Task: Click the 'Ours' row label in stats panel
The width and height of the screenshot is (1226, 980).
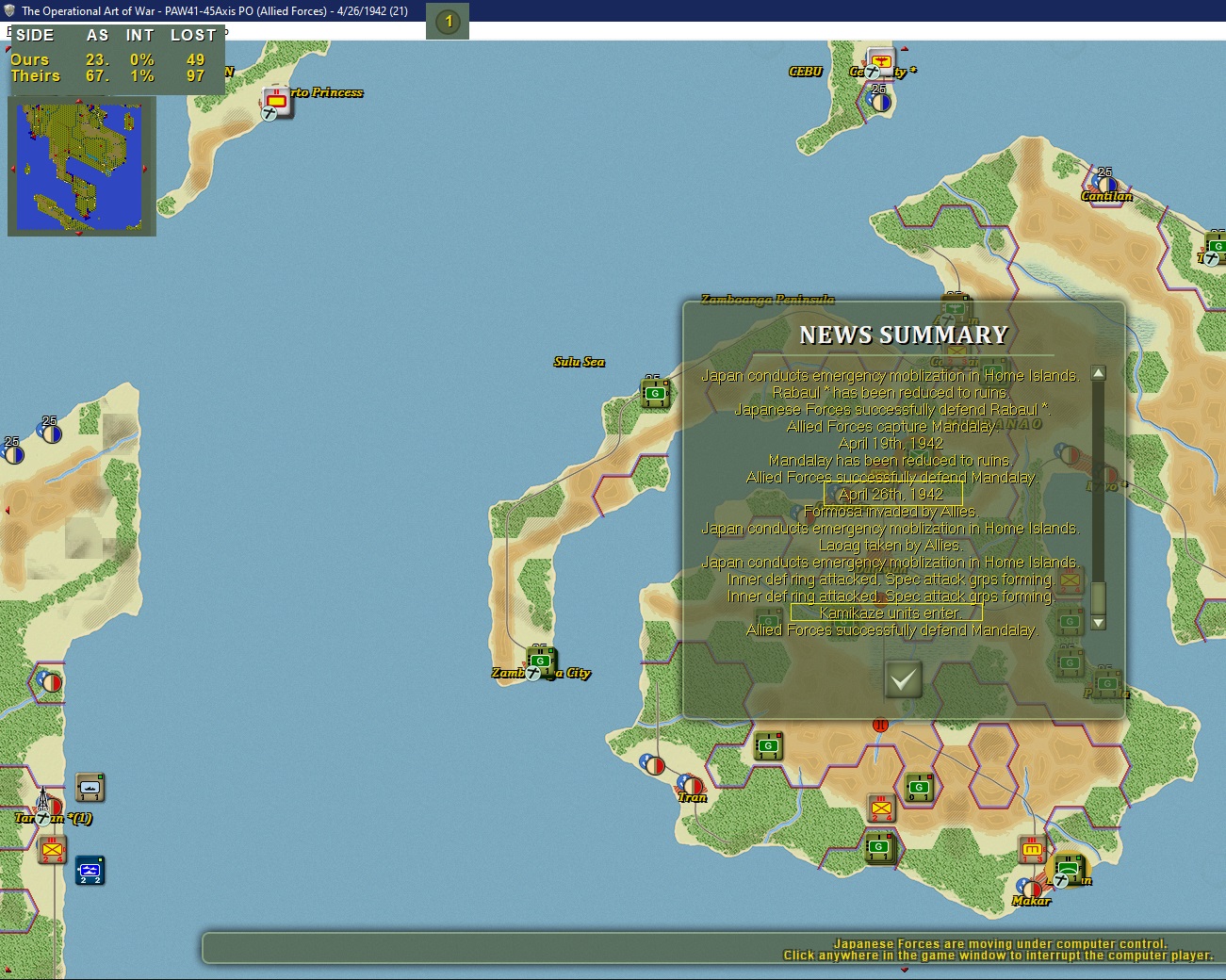Action: [x=29, y=59]
